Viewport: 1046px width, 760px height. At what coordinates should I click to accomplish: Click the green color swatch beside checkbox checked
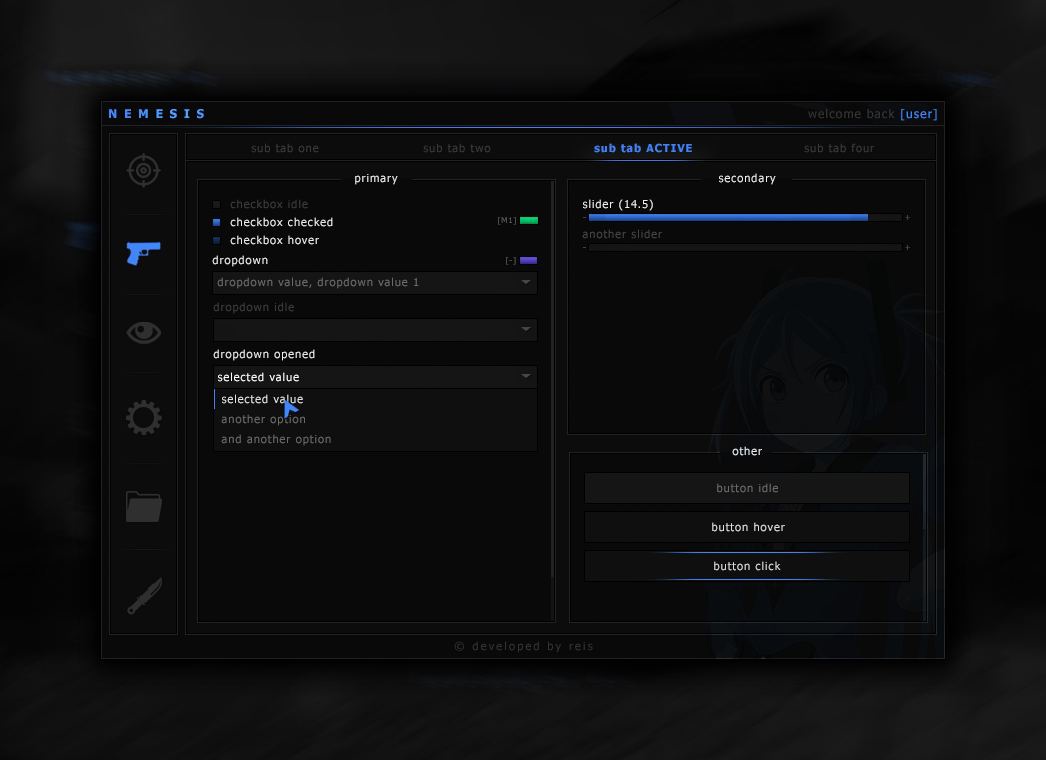[x=529, y=221]
